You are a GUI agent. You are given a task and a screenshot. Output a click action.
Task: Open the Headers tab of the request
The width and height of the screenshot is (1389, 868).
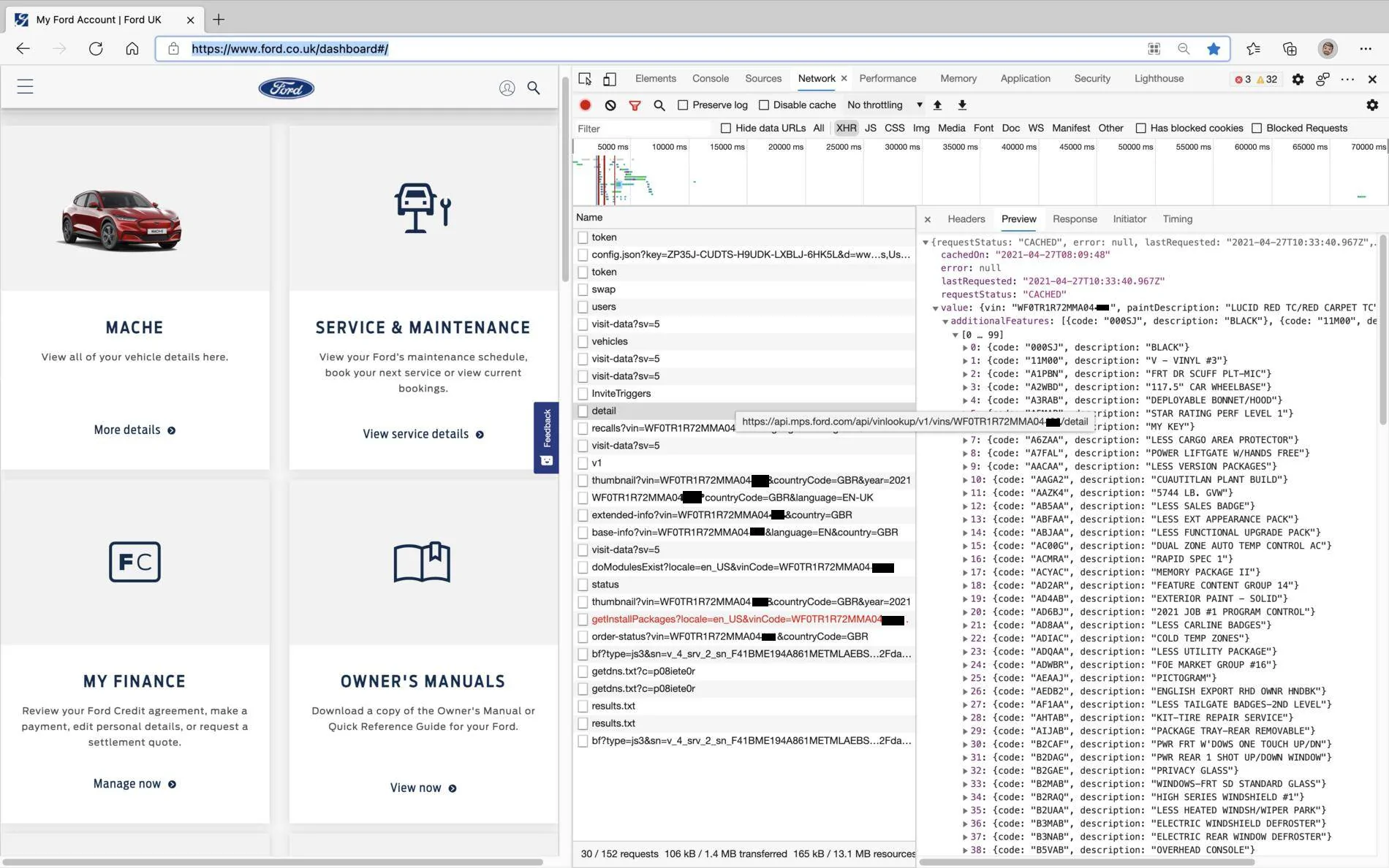click(966, 219)
